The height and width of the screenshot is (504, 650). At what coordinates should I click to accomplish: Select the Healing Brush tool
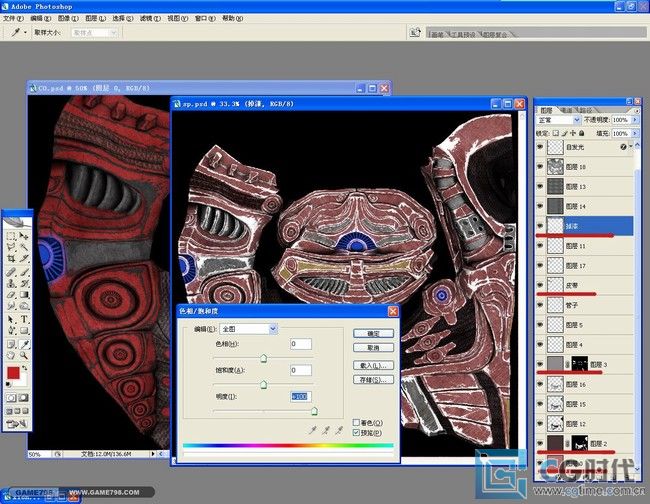coord(11,272)
